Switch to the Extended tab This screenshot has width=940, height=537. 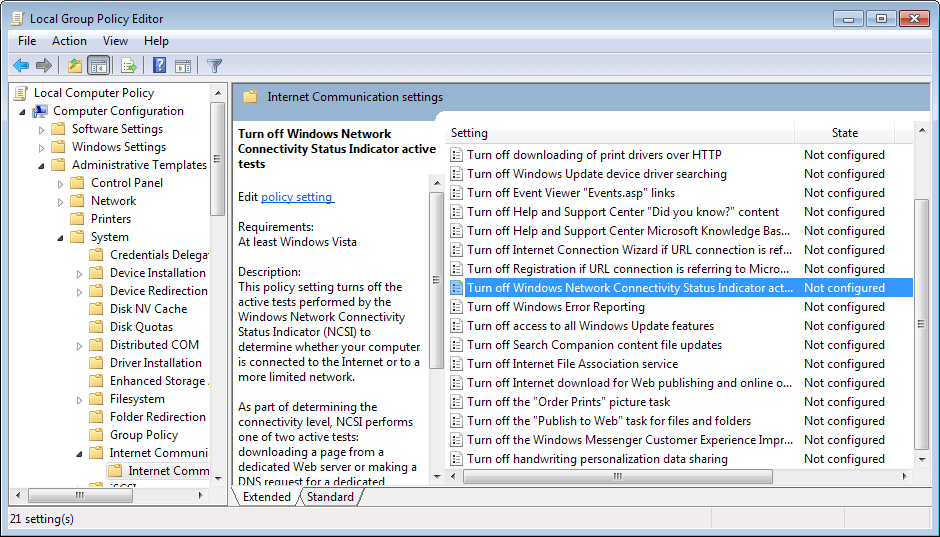tap(266, 497)
